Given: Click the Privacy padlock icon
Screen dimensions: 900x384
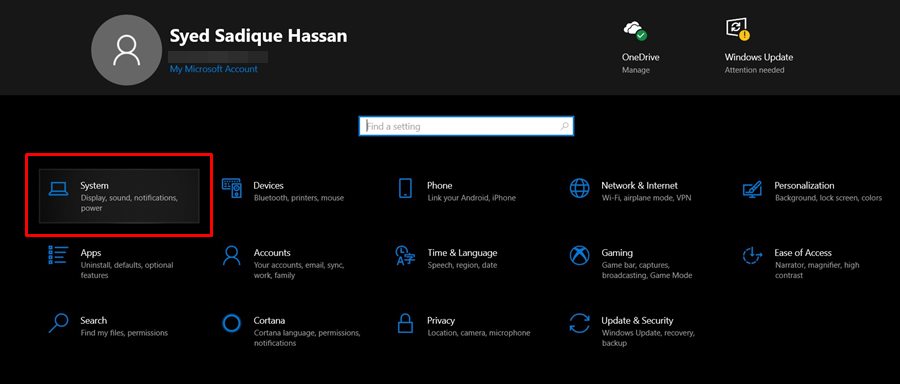Looking at the screenshot, I should point(405,323).
